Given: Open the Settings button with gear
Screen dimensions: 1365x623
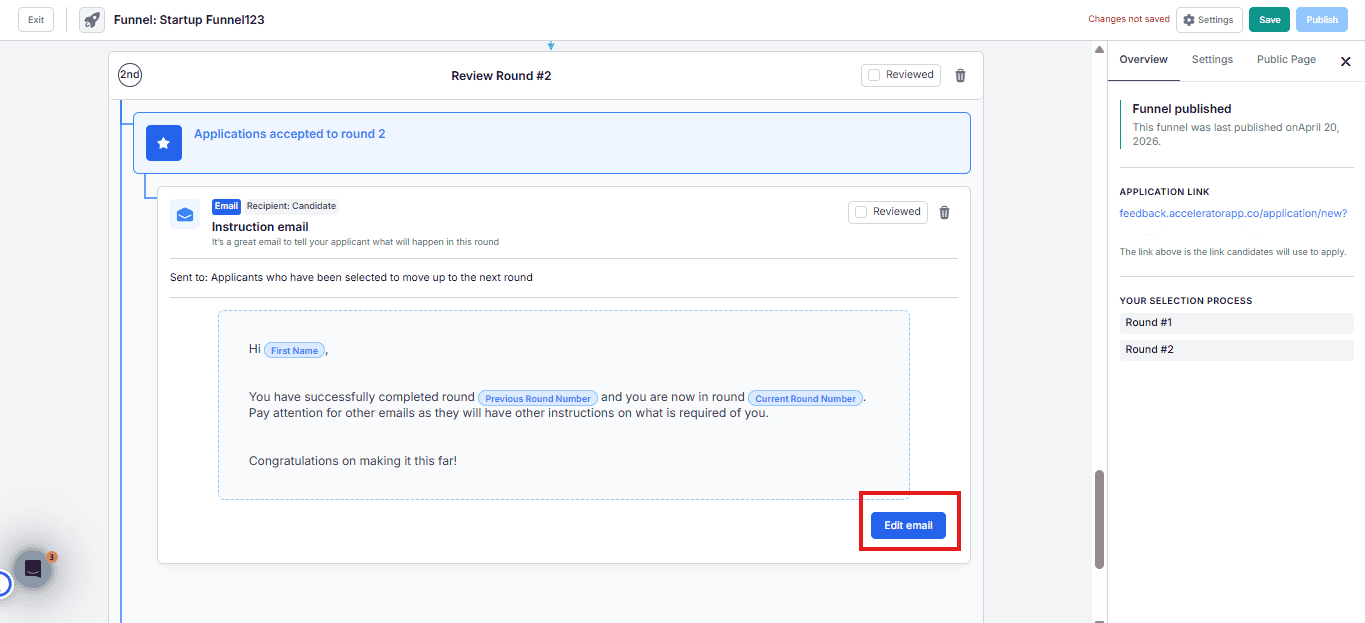Looking at the screenshot, I should (1209, 20).
